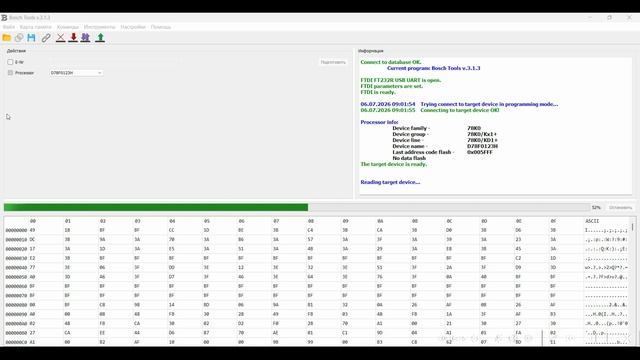
Task: Click the 0x005FFF last address value
Action: tap(480, 152)
